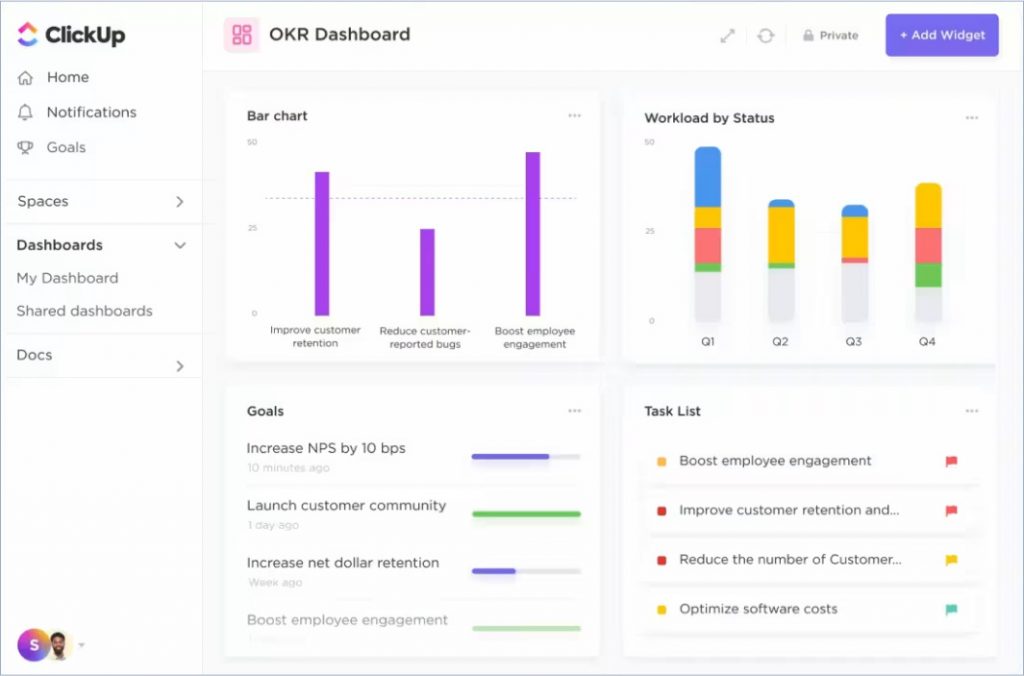Viewport: 1024px width, 676px height.
Task: Collapse the Dashboards section chevron
Action: [x=180, y=245]
